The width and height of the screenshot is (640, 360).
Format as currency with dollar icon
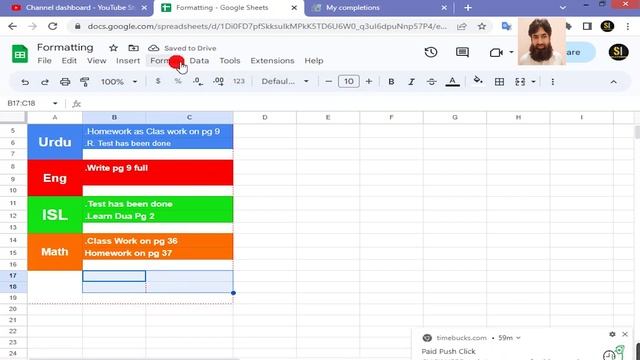(158, 81)
